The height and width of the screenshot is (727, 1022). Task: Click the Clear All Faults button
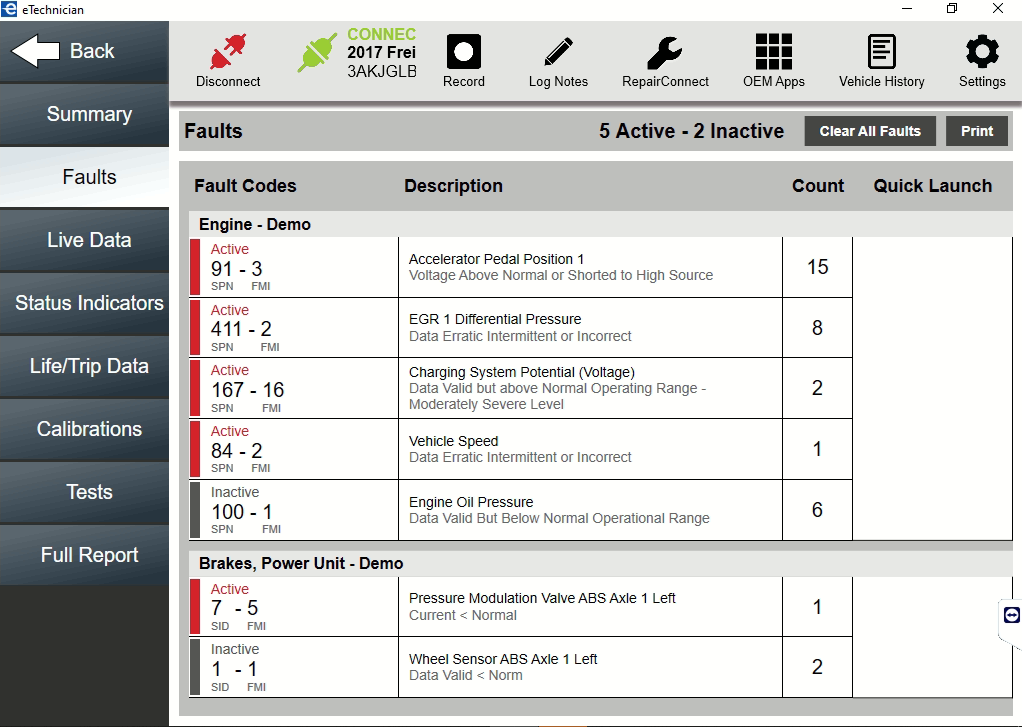pyautogui.click(x=870, y=131)
